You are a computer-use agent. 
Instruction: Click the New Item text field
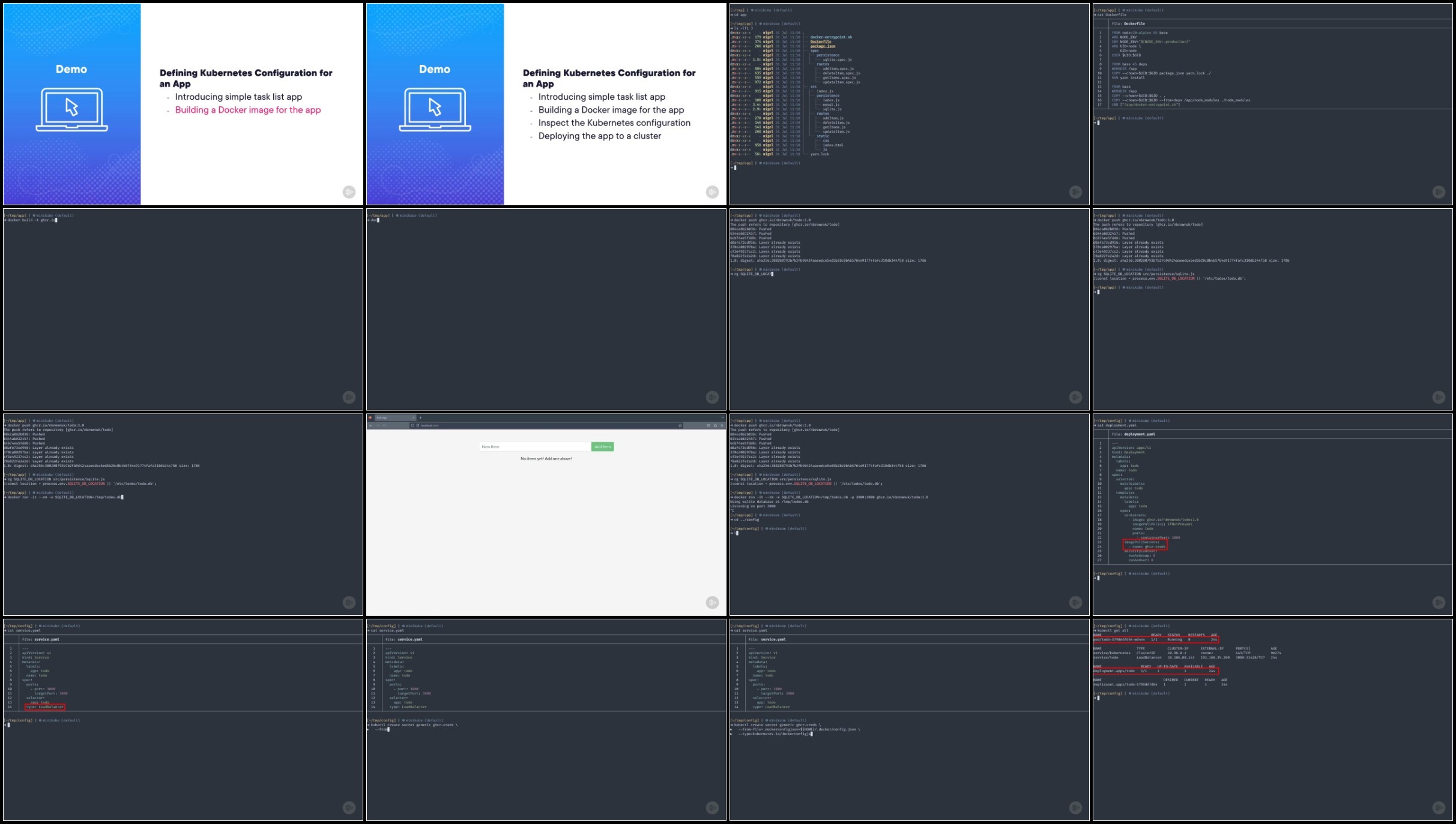(534, 447)
